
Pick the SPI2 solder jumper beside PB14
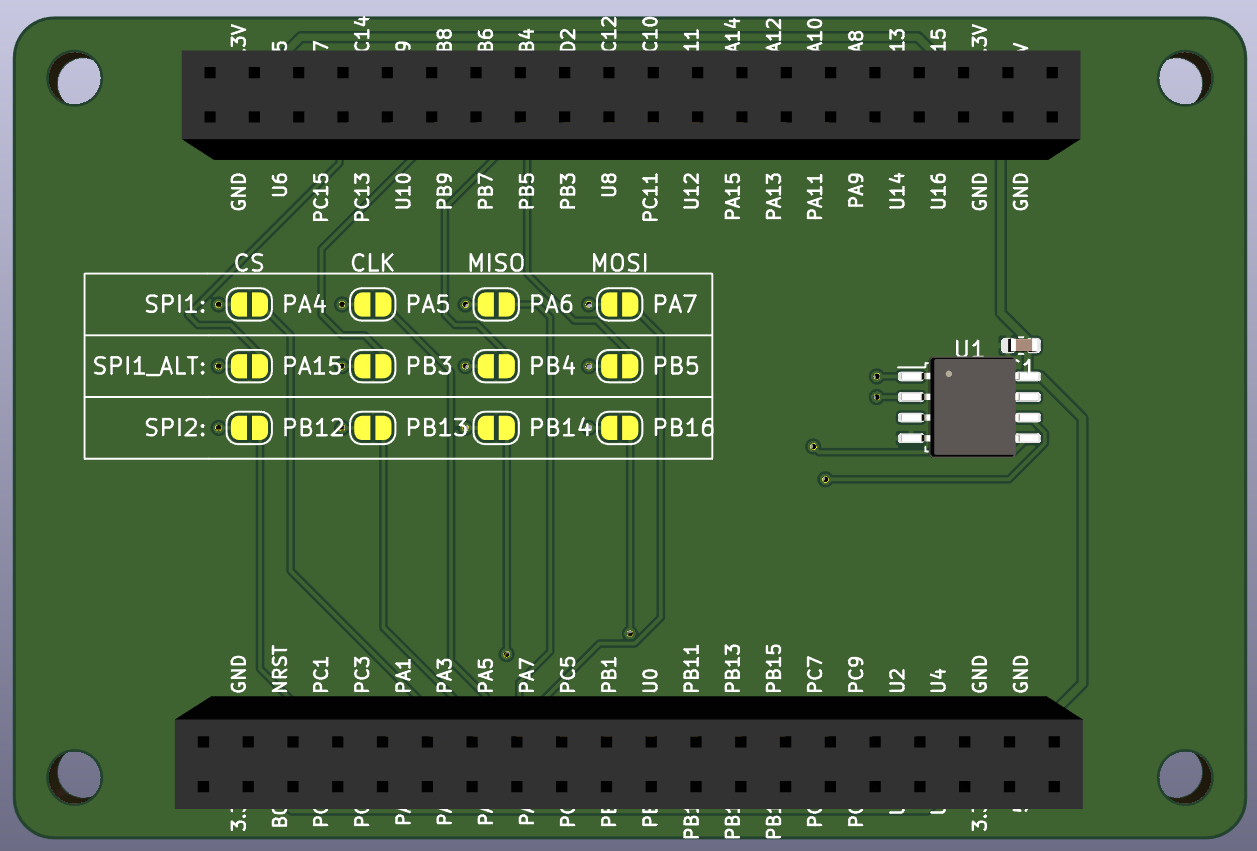(495, 428)
